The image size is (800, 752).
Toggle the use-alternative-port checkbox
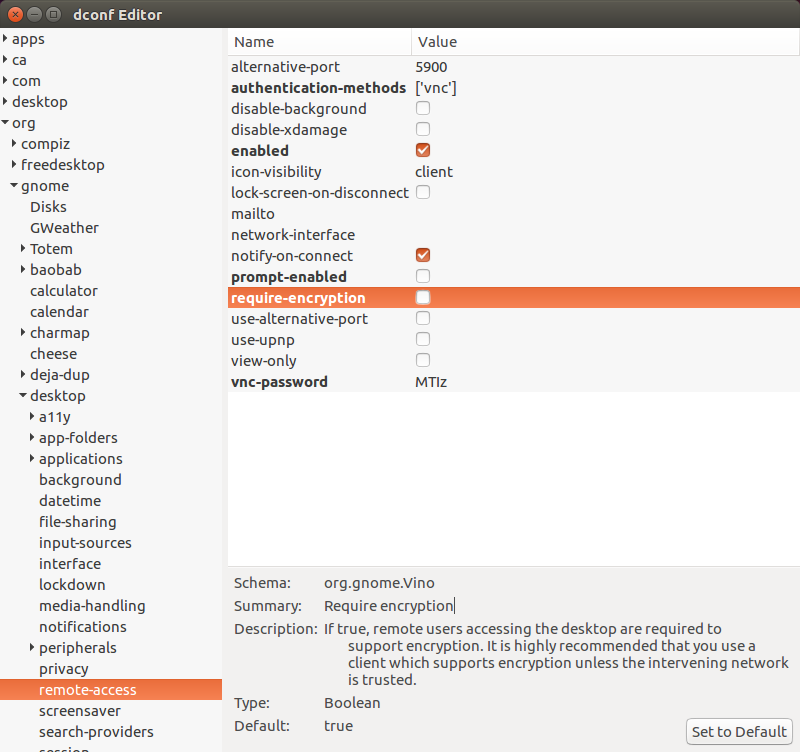click(x=422, y=318)
